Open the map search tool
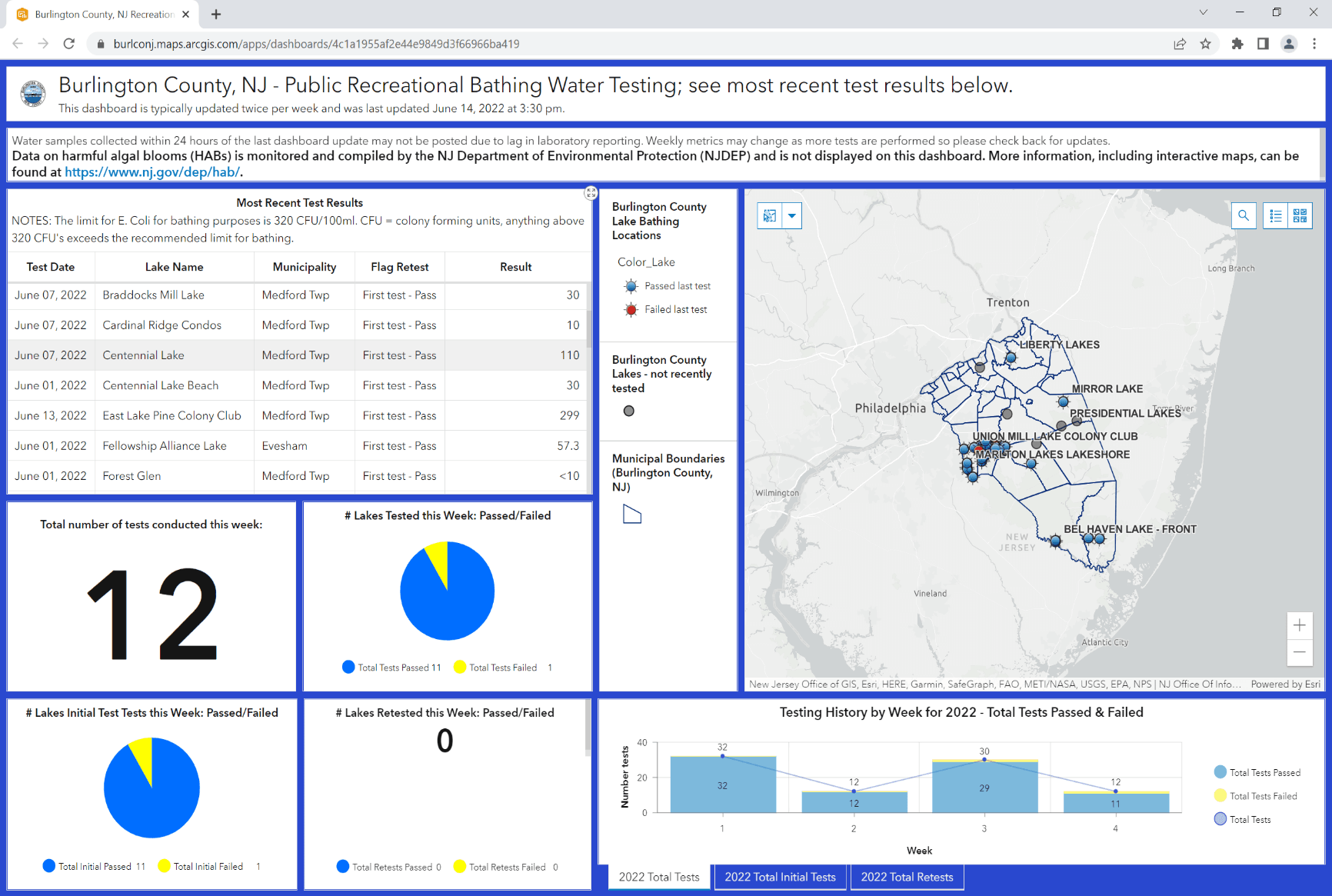 (x=1243, y=216)
